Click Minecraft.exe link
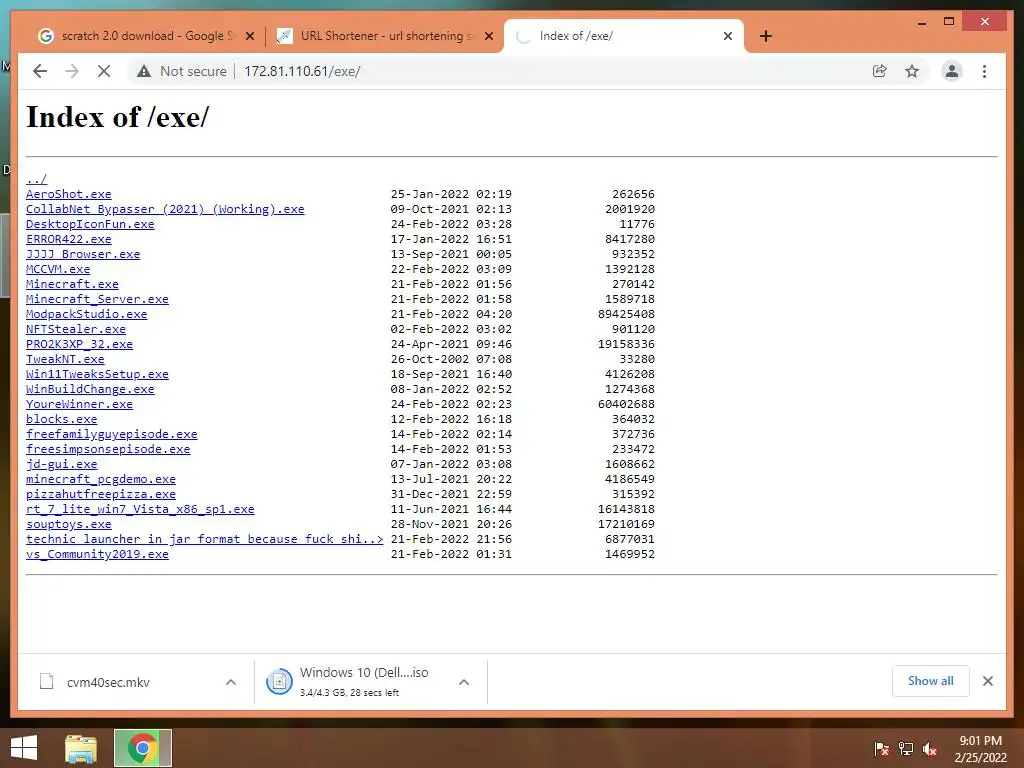The image size is (1024, 768). 72,284
